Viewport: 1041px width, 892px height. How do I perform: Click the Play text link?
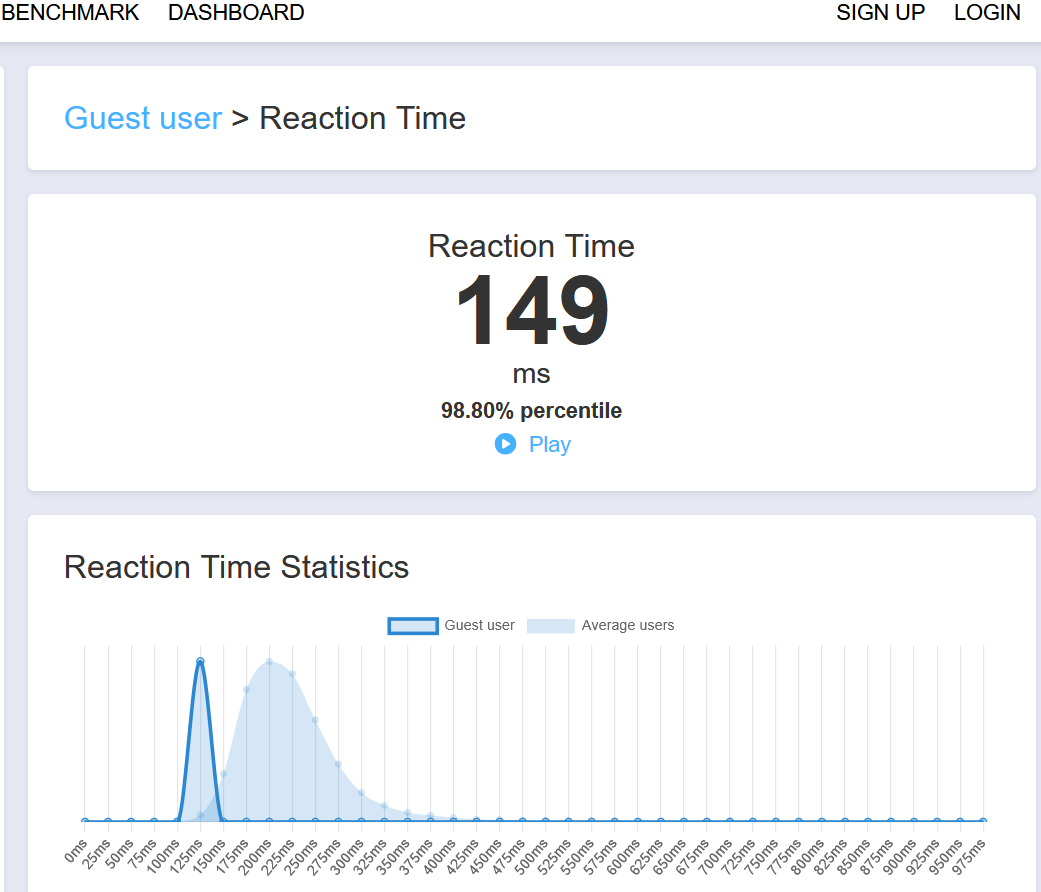(x=550, y=444)
